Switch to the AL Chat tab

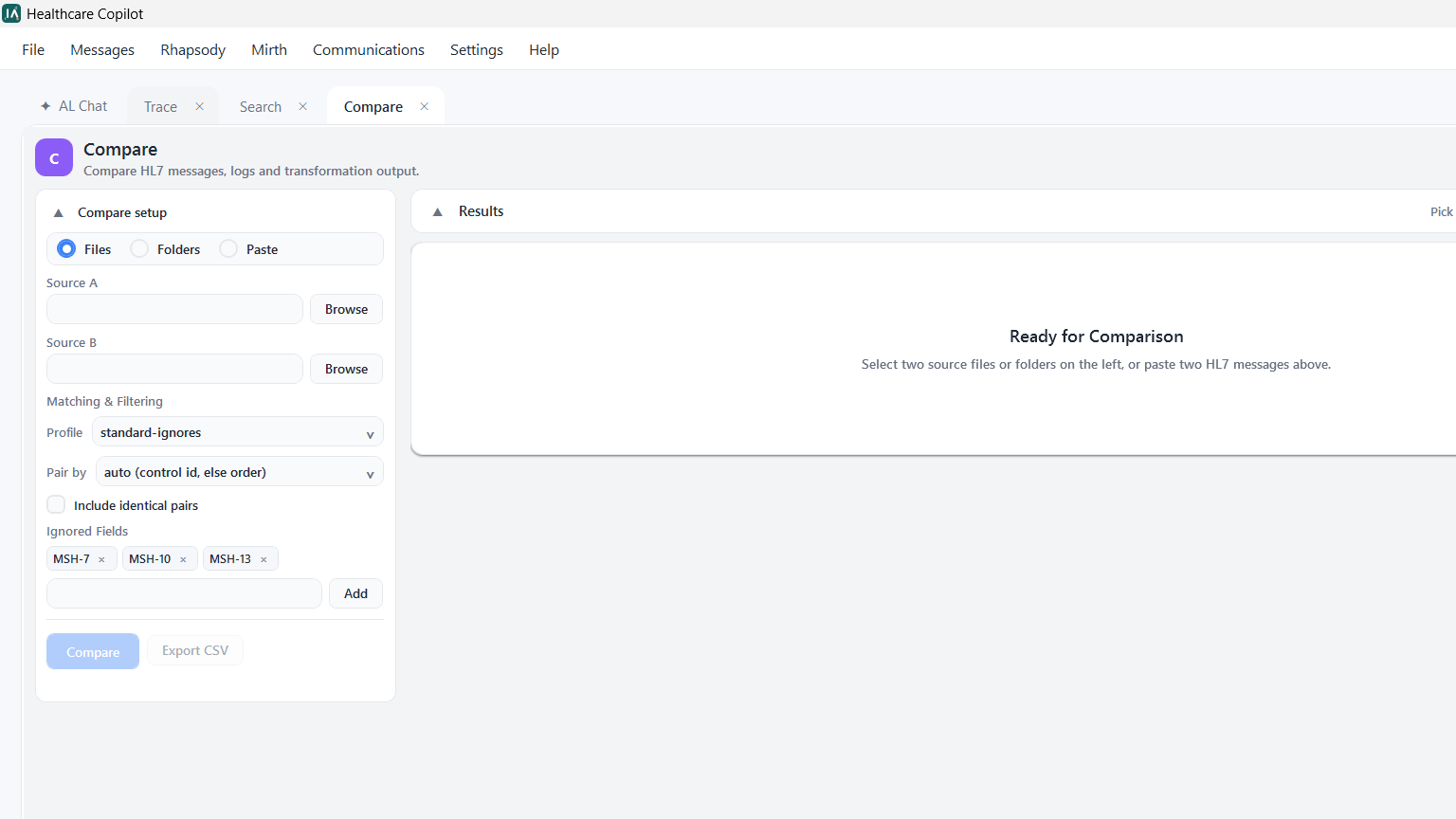click(74, 106)
